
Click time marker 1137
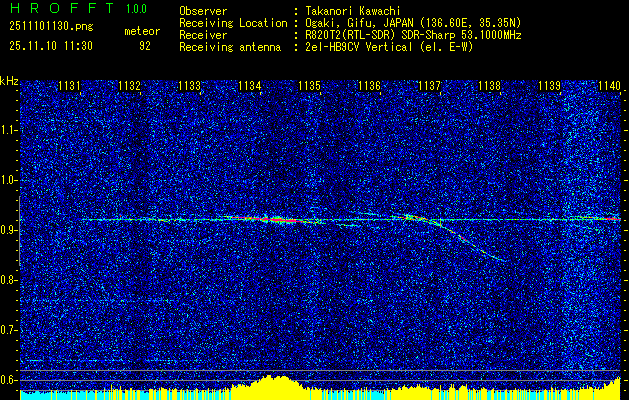[x=430, y=86]
